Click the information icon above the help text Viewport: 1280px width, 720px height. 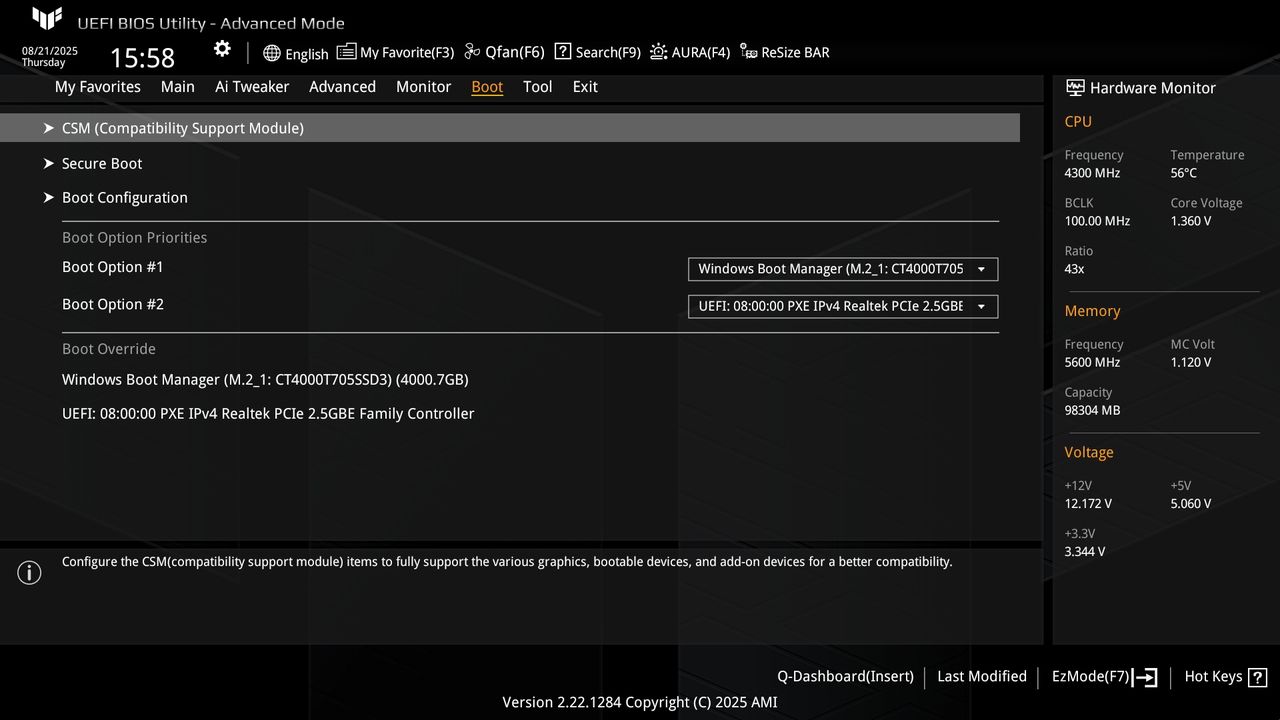29,572
